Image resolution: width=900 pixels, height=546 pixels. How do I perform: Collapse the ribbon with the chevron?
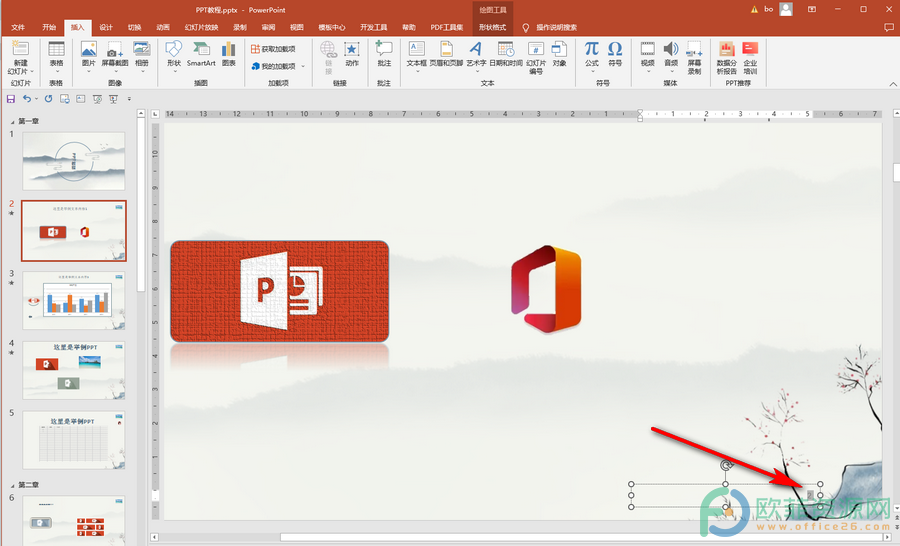(893, 84)
